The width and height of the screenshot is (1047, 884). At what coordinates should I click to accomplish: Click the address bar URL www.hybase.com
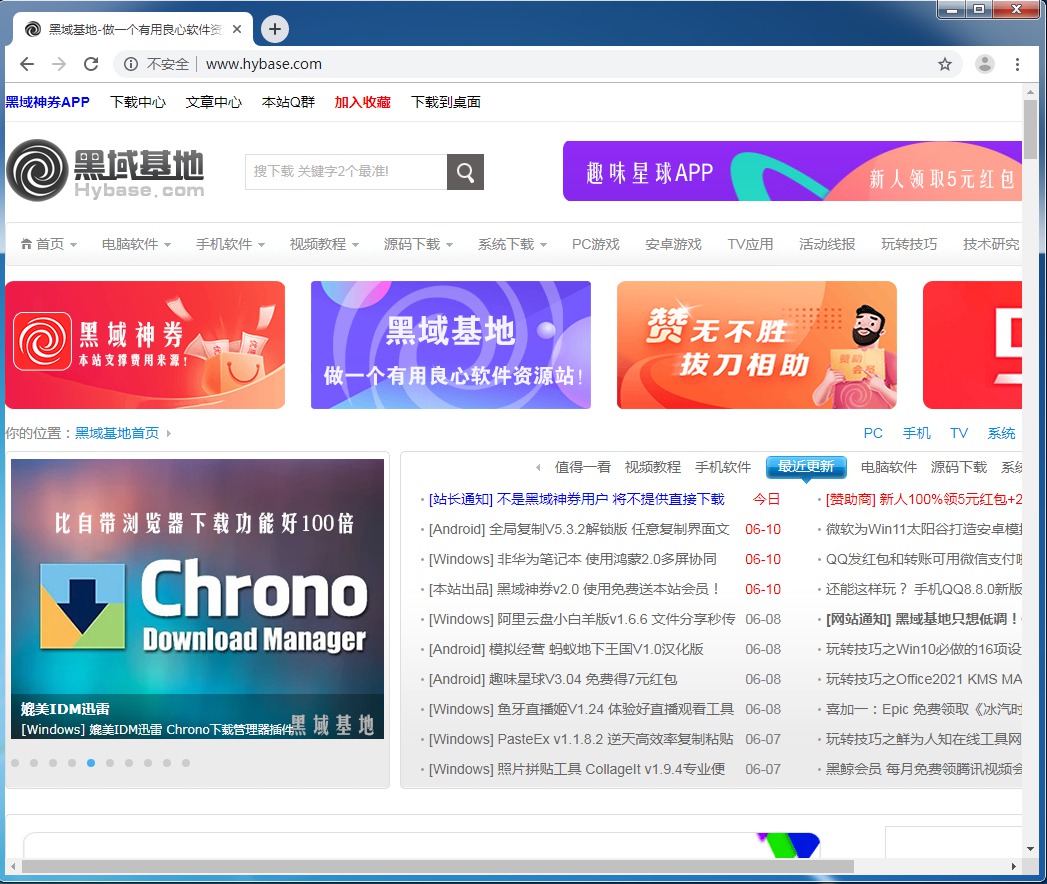[264, 64]
